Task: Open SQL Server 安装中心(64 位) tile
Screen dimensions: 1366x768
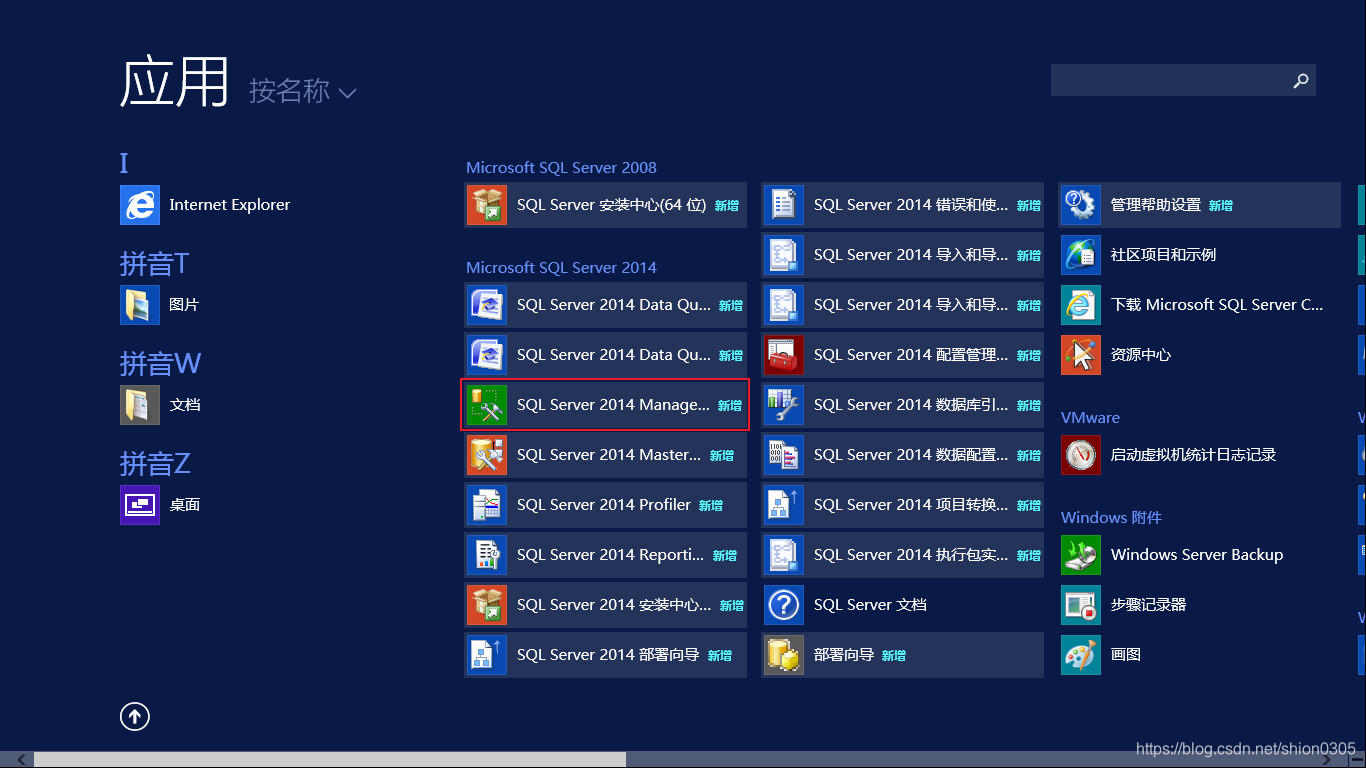Action: (x=606, y=205)
